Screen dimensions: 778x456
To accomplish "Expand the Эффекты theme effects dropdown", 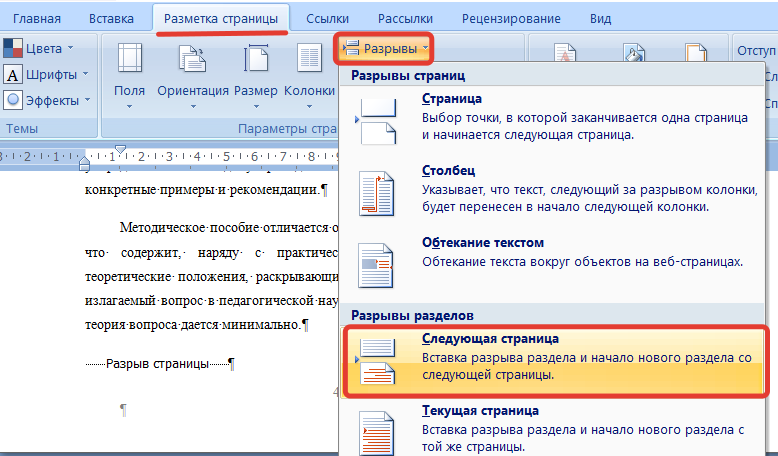I will pyautogui.click(x=48, y=100).
